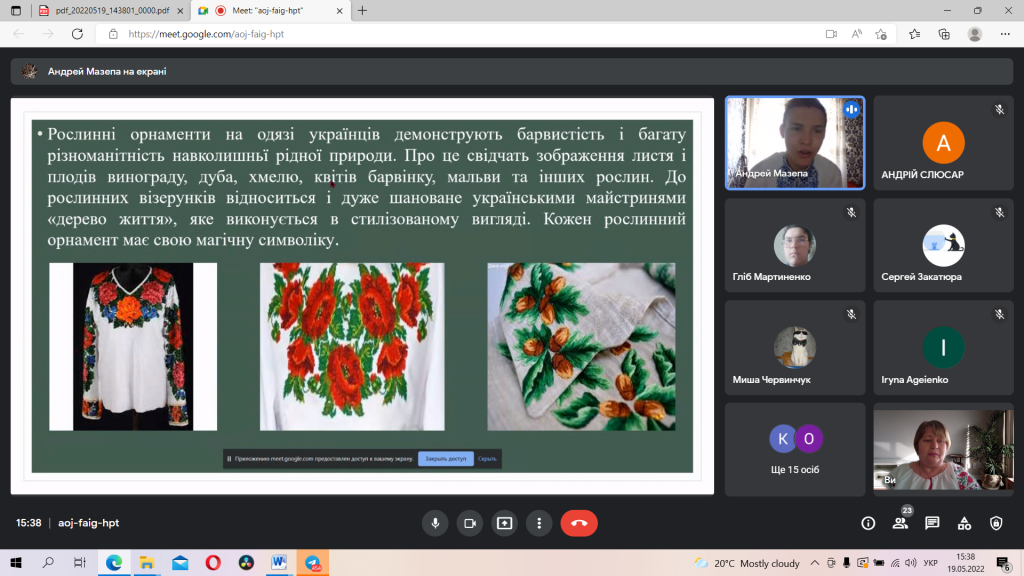Image resolution: width=1024 pixels, height=576 pixels.
Task: Open Edge settings and more menu
Action: (x=1005, y=33)
